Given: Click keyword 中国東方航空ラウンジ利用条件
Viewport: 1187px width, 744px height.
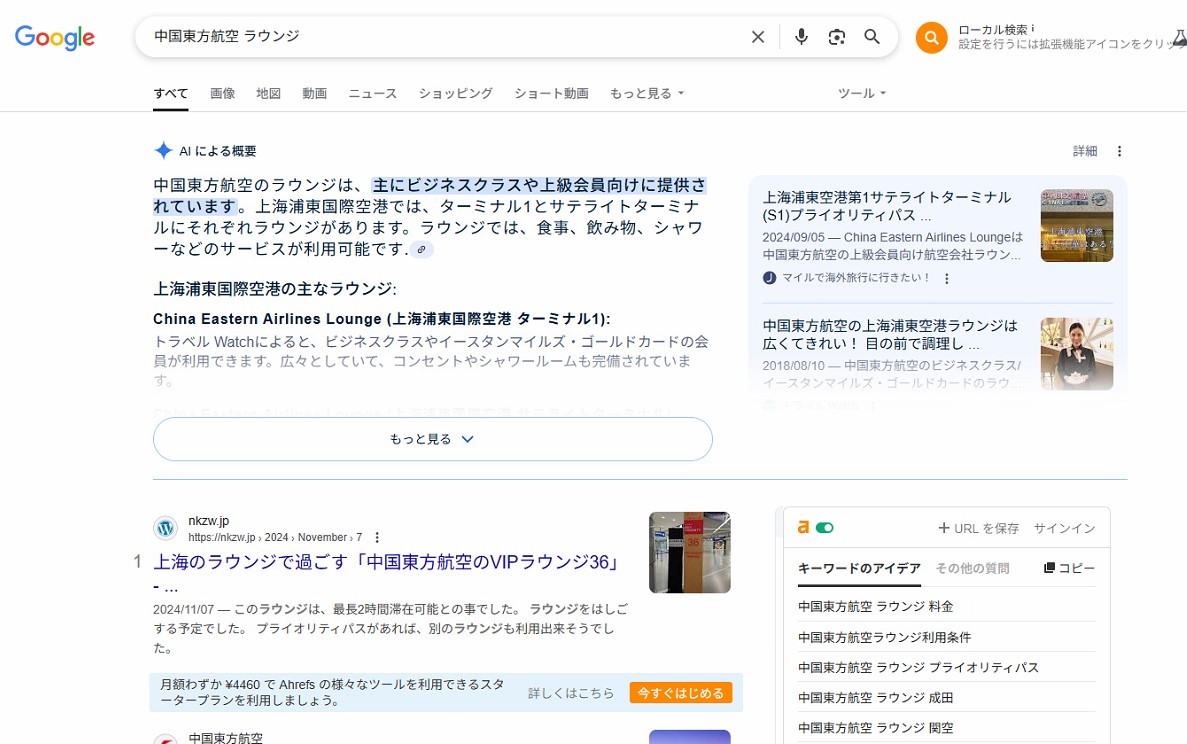Looking at the screenshot, I should 884,637.
